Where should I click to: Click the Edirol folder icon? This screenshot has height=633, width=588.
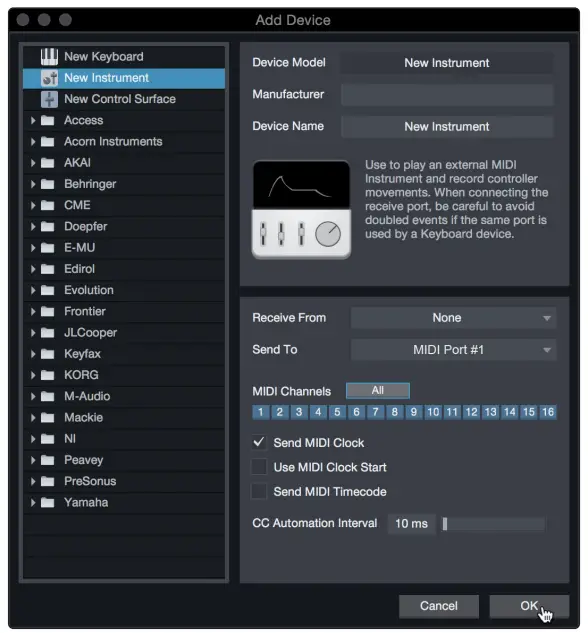[48, 269]
